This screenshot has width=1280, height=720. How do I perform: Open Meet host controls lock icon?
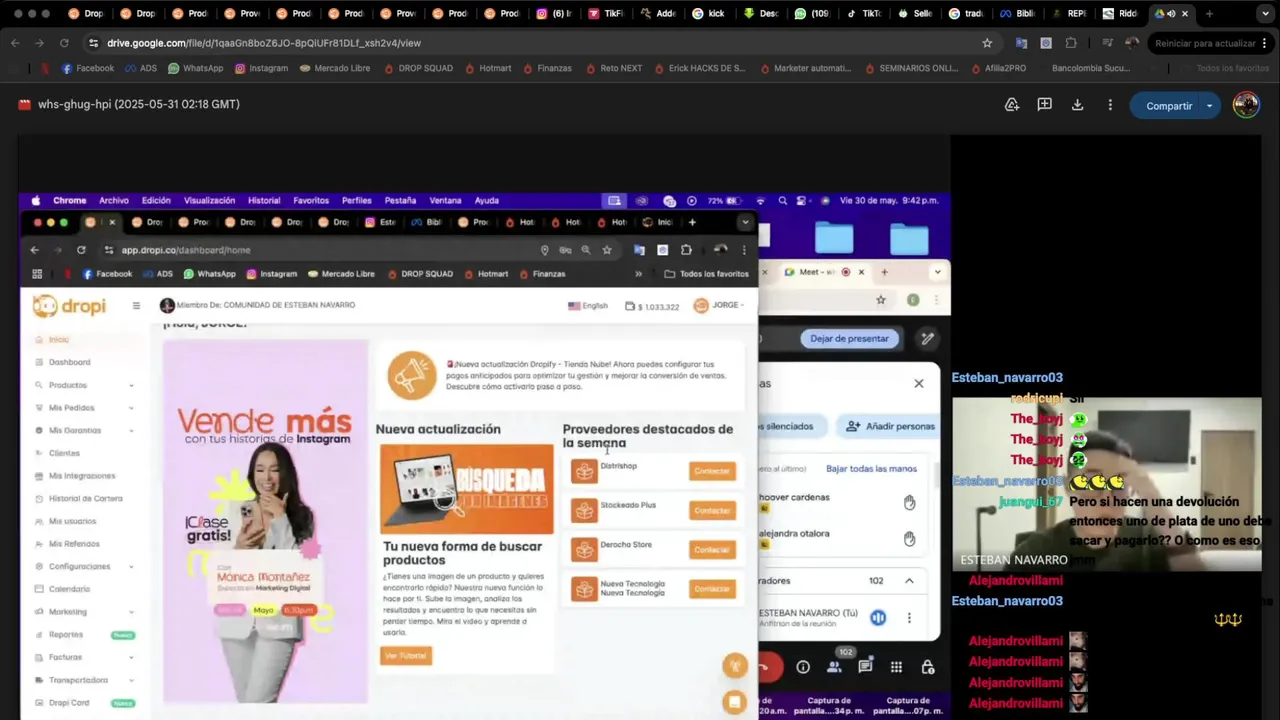click(927, 667)
